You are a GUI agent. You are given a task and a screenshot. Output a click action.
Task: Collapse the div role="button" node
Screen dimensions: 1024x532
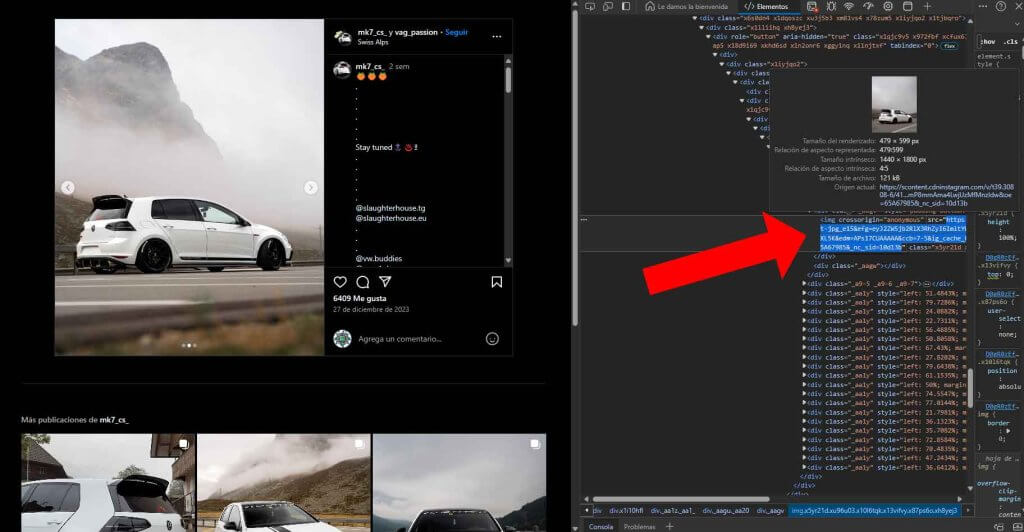point(709,37)
